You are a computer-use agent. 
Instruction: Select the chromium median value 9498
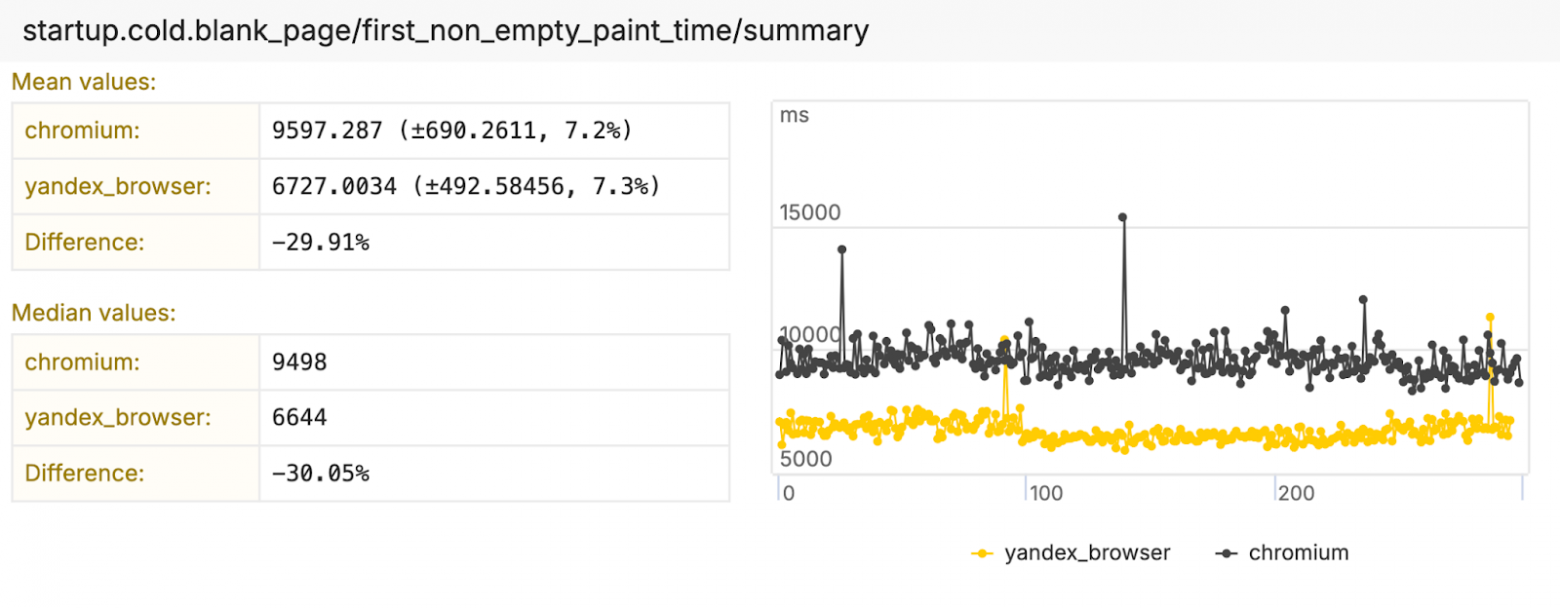(x=300, y=361)
